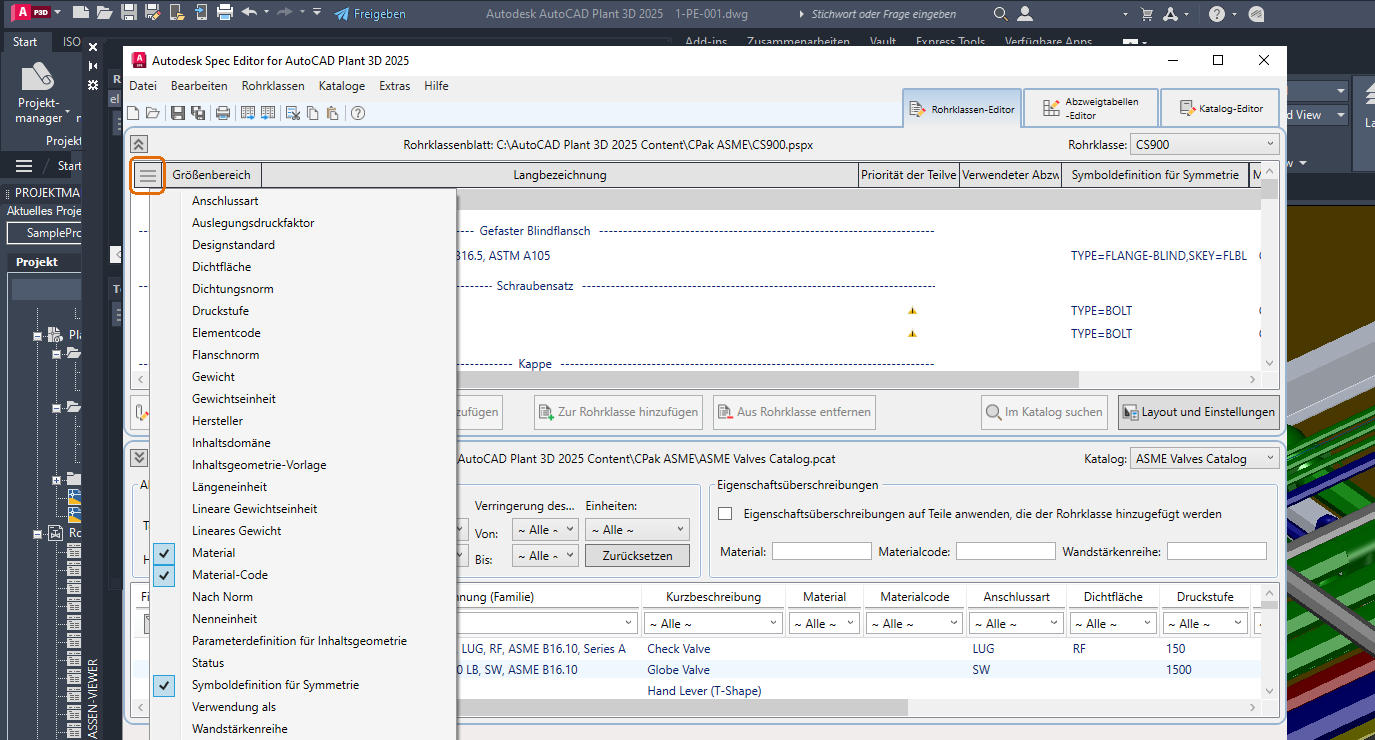Collapse the spec sheet pane with double-up arrows

[x=139, y=144]
